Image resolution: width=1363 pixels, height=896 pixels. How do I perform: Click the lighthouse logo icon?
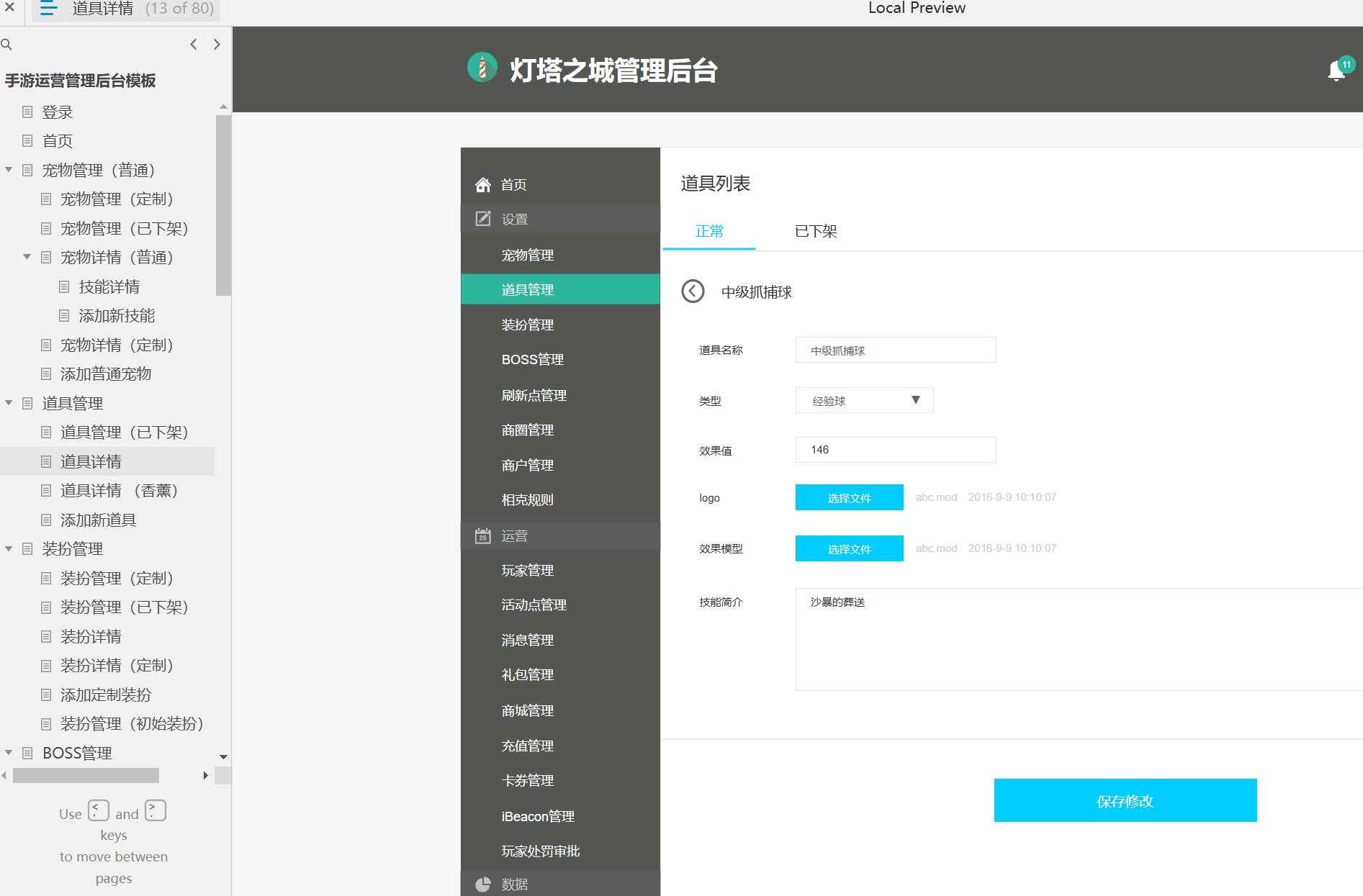[x=481, y=68]
